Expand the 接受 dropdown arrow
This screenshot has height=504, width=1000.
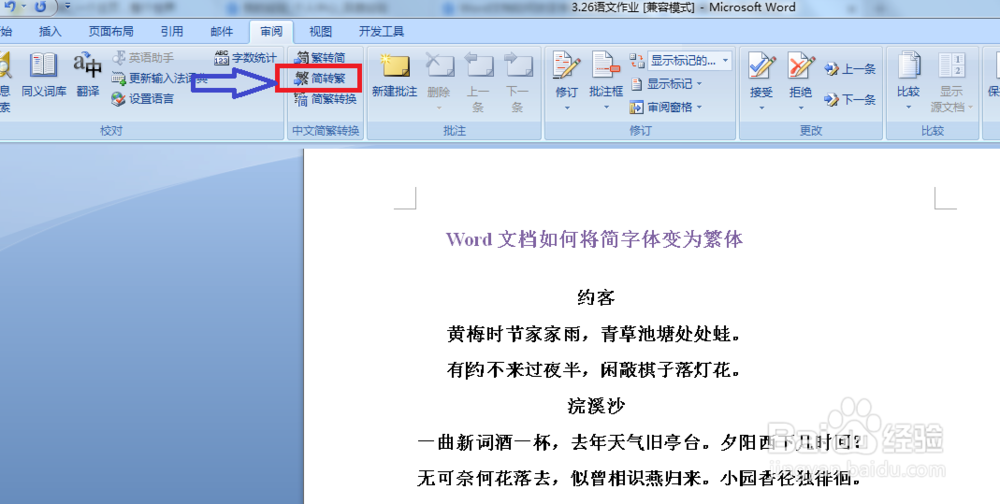coord(761,108)
